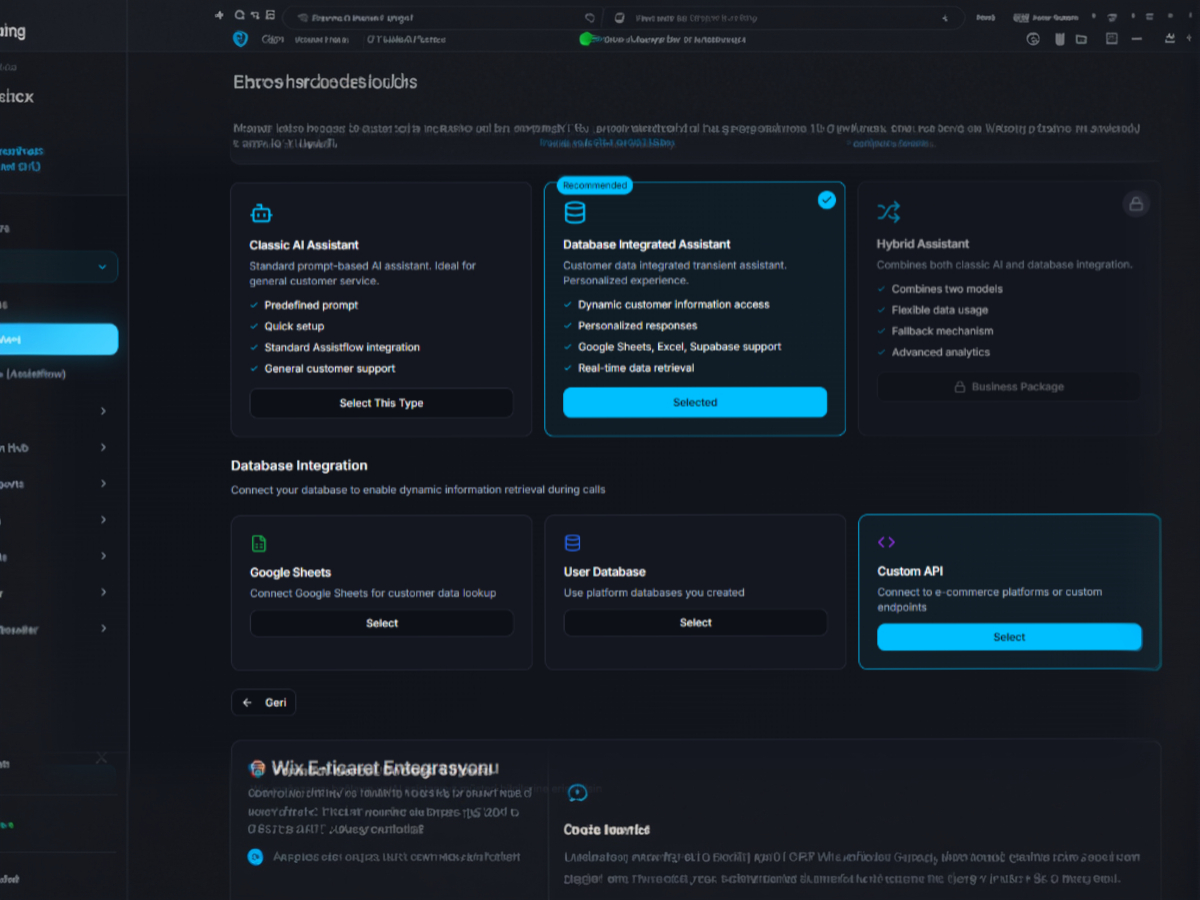Close the sidebar notice with the X icon
Image resolution: width=1200 pixels, height=900 pixels.
click(101, 758)
